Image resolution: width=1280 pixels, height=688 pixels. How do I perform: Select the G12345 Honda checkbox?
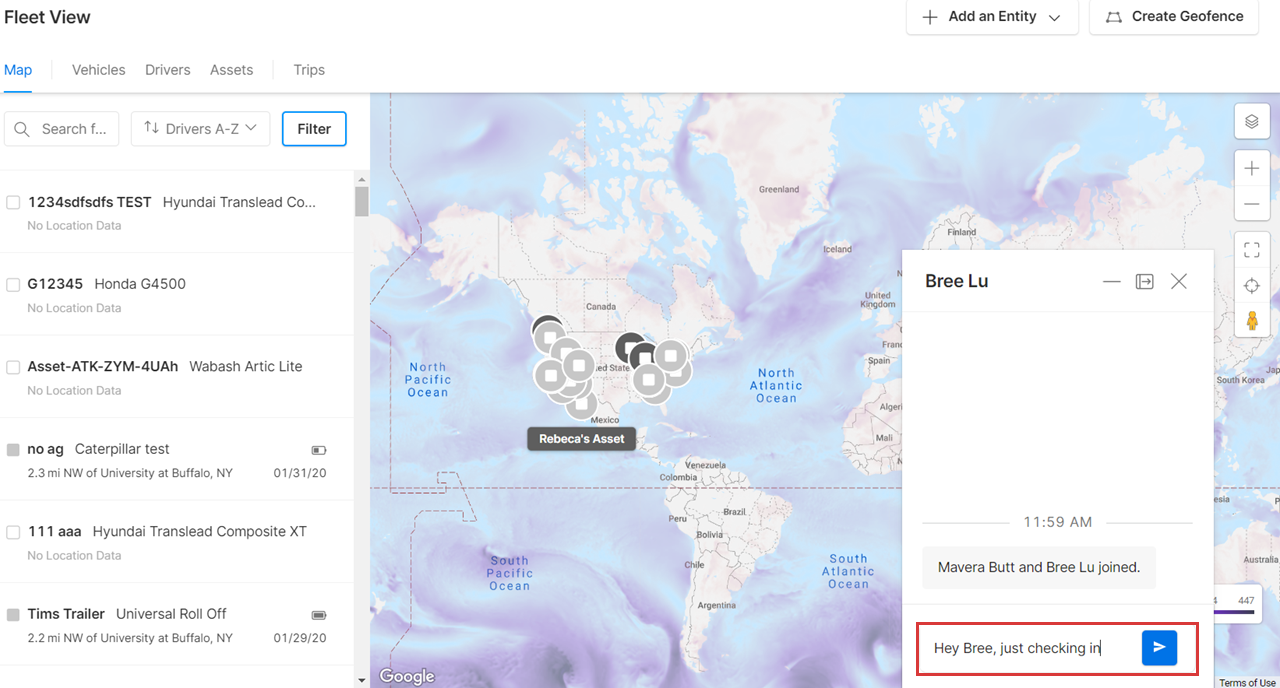tap(13, 284)
